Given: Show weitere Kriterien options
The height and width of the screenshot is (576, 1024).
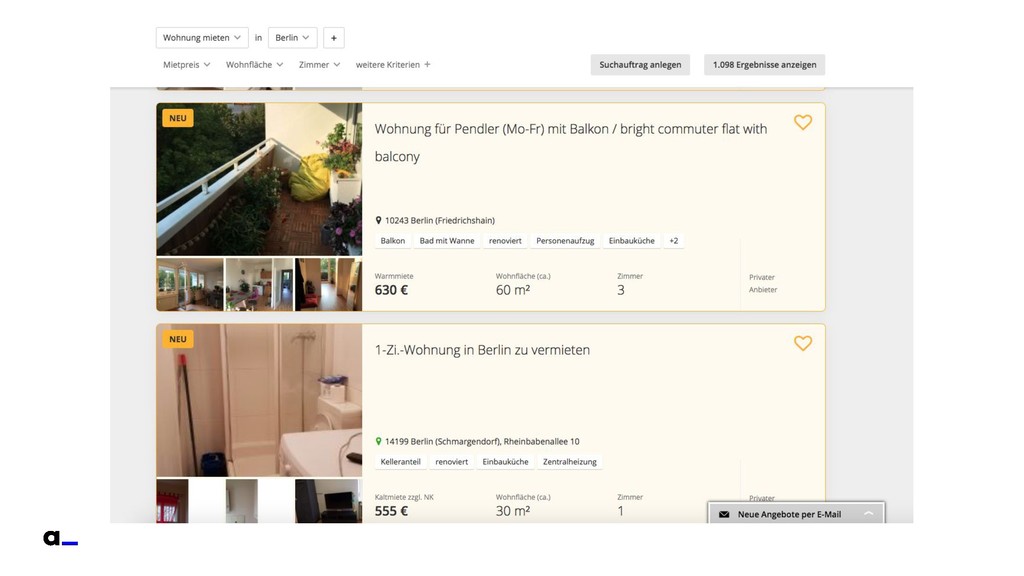Looking at the screenshot, I should point(393,65).
